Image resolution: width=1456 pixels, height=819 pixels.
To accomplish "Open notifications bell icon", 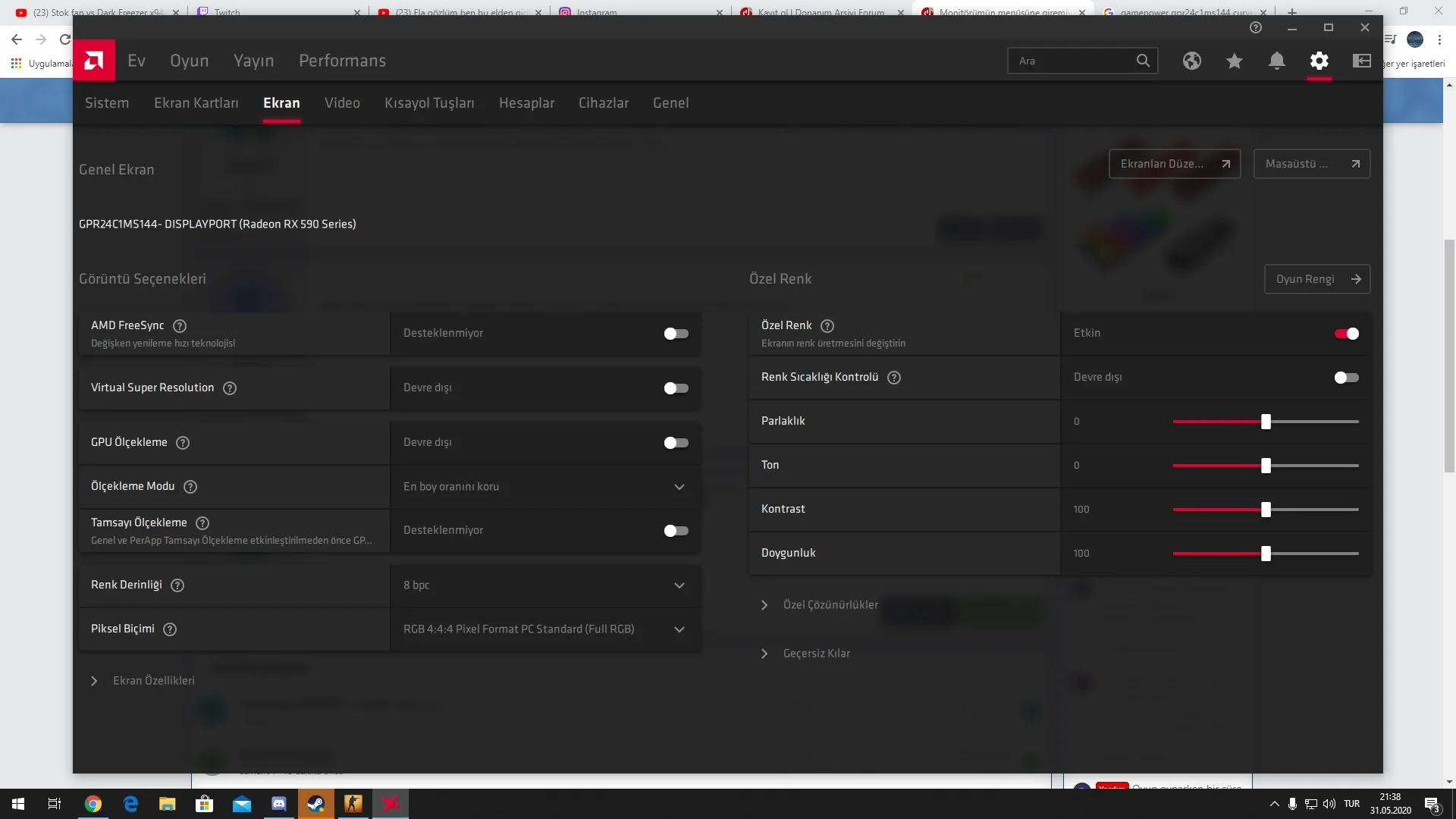I will point(1276,61).
